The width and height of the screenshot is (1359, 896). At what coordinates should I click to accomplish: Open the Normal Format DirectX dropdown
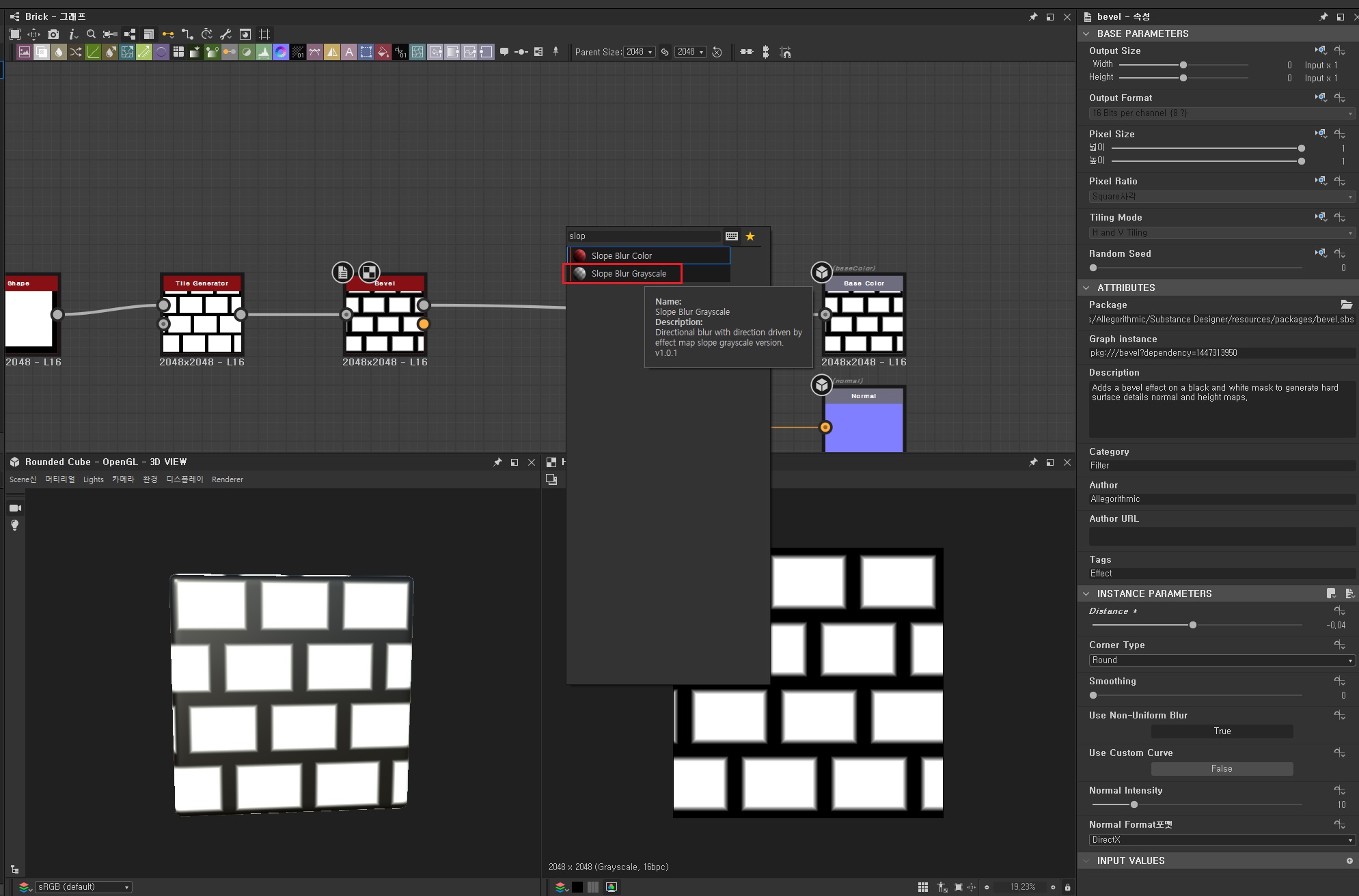coord(1222,840)
